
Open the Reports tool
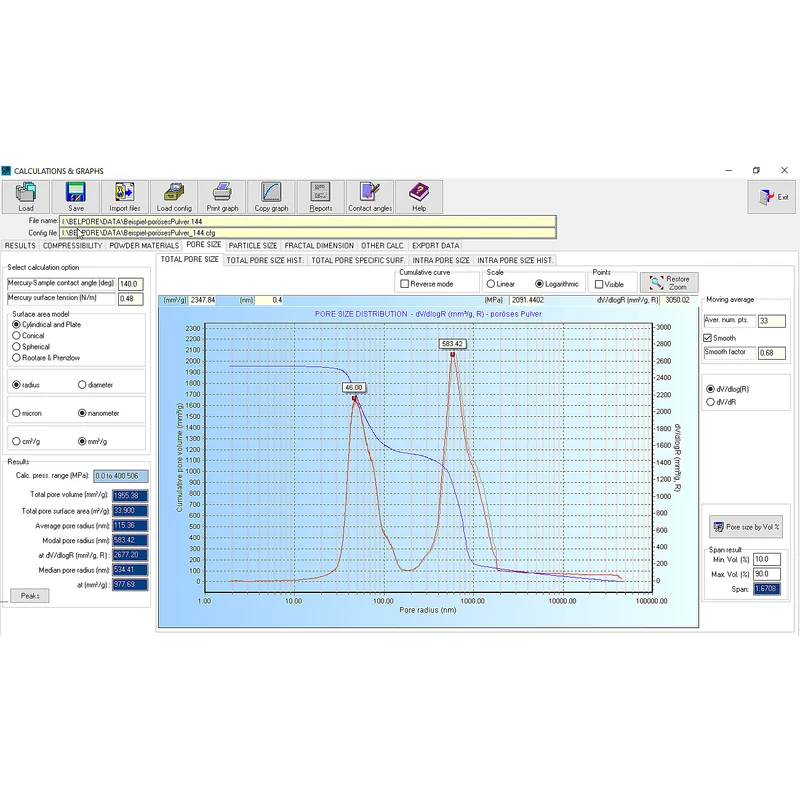pyautogui.click(x=320, y=196)
